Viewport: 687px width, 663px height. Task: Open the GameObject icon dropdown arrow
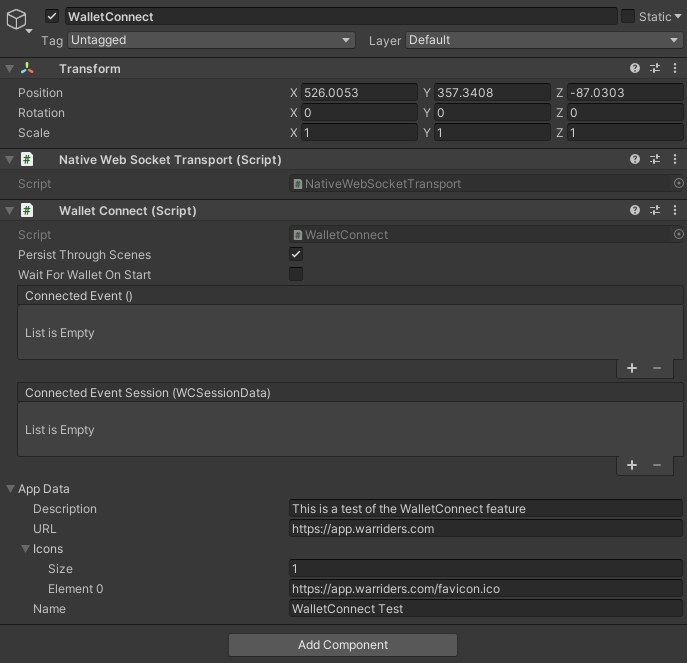click(x=29, y=31)
